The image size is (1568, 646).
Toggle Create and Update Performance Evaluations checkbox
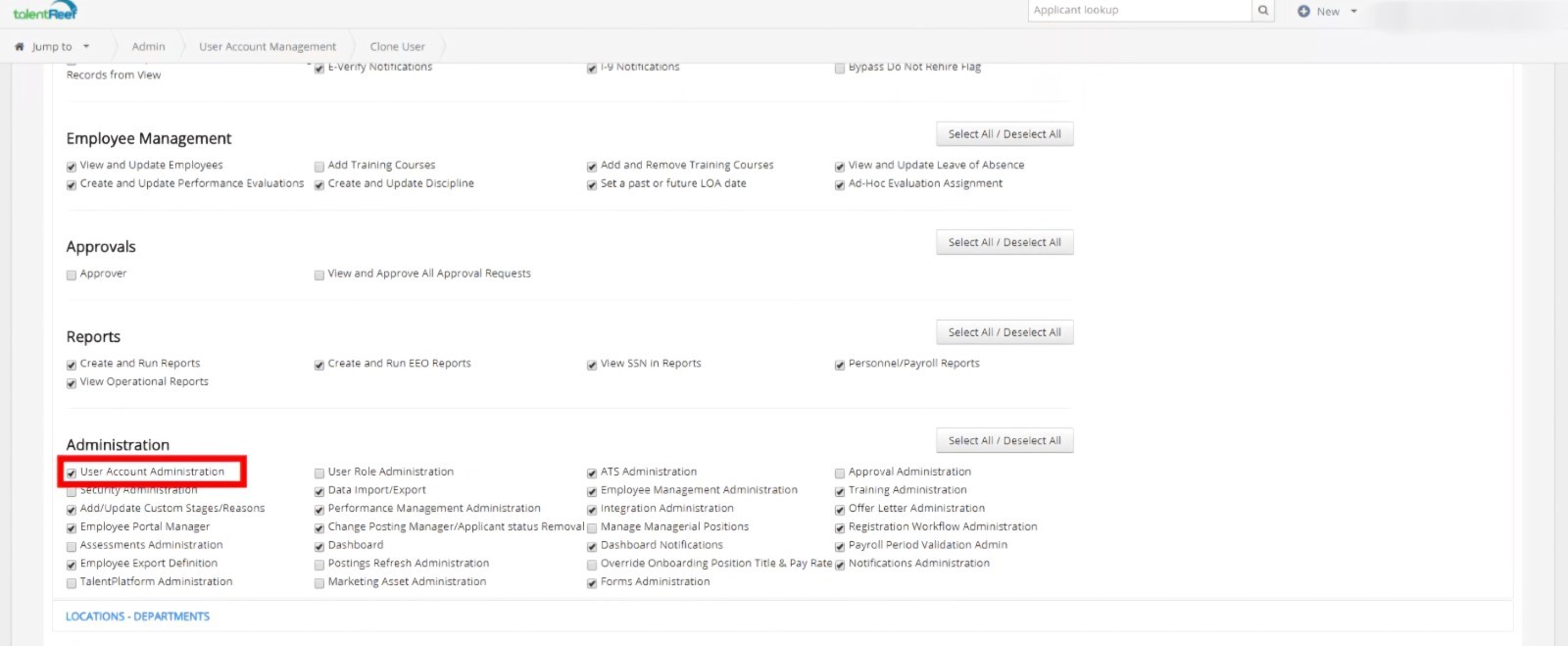[x=72, y=185]
